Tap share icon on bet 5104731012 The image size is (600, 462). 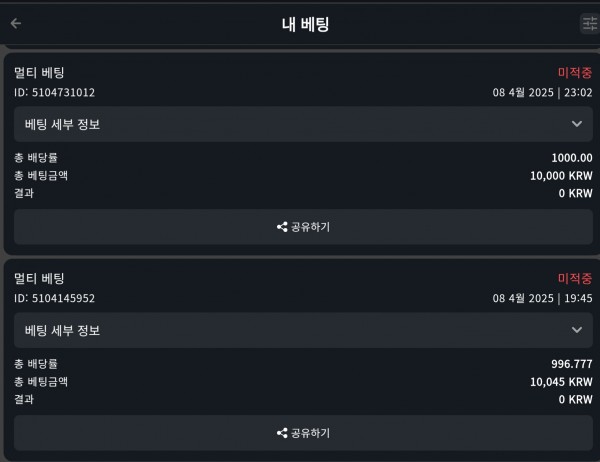pos(282,227)
